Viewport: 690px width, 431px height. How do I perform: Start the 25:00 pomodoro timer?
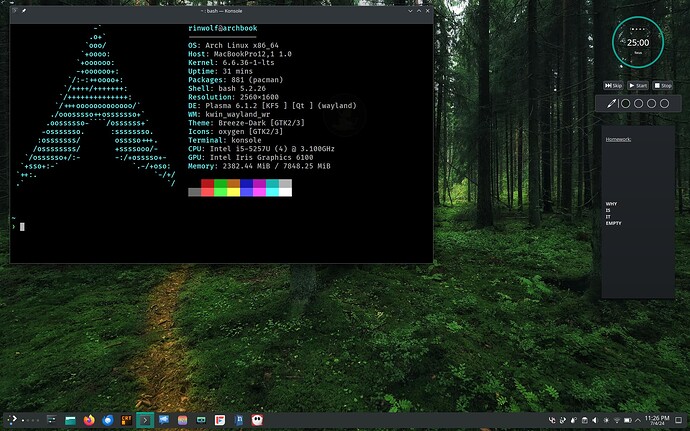tap(638, 85)
